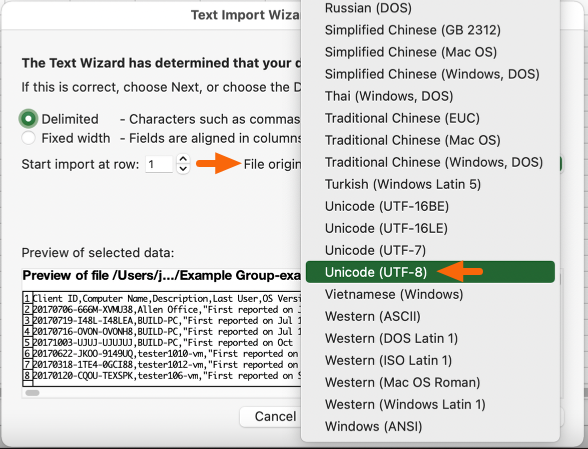Choose Unicode (UTF-16LE) encoding
This screenshot has height=449, width=588.
pos(430,228)
